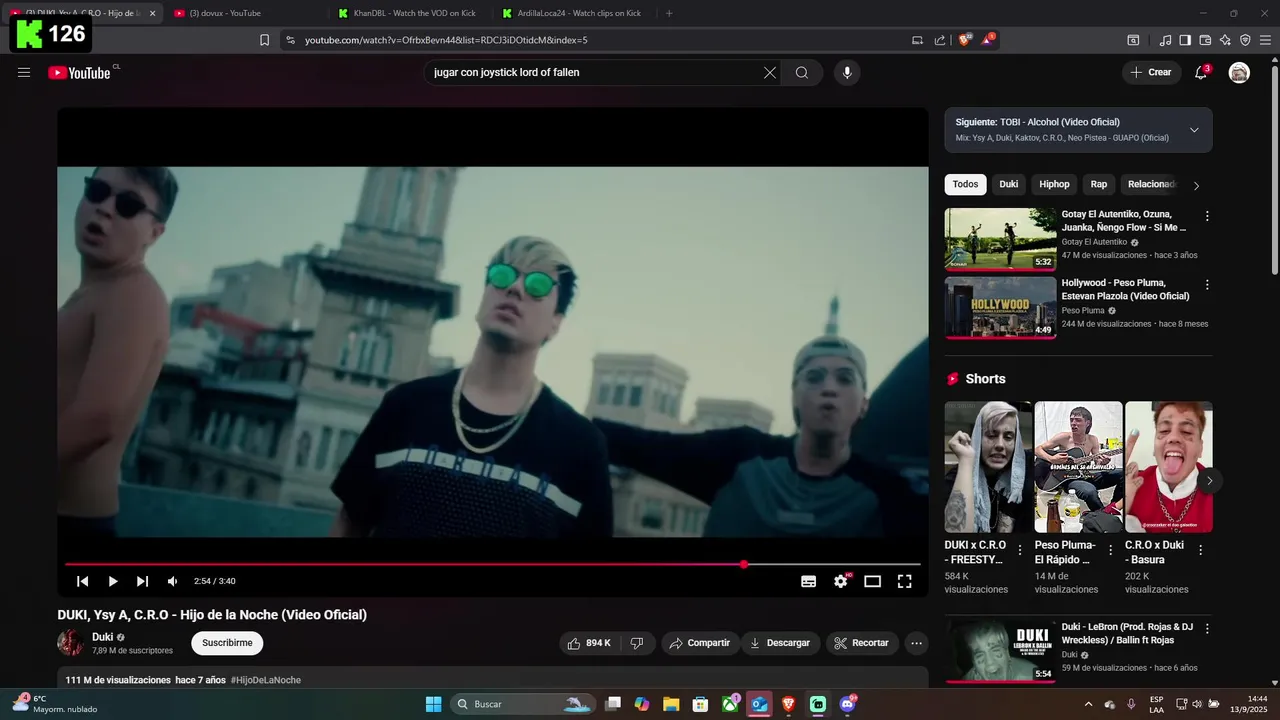The height and width of the screenshot is (720, 1280).
Task: Switch to the dovux YouTube tab
Action: [232, 13]
